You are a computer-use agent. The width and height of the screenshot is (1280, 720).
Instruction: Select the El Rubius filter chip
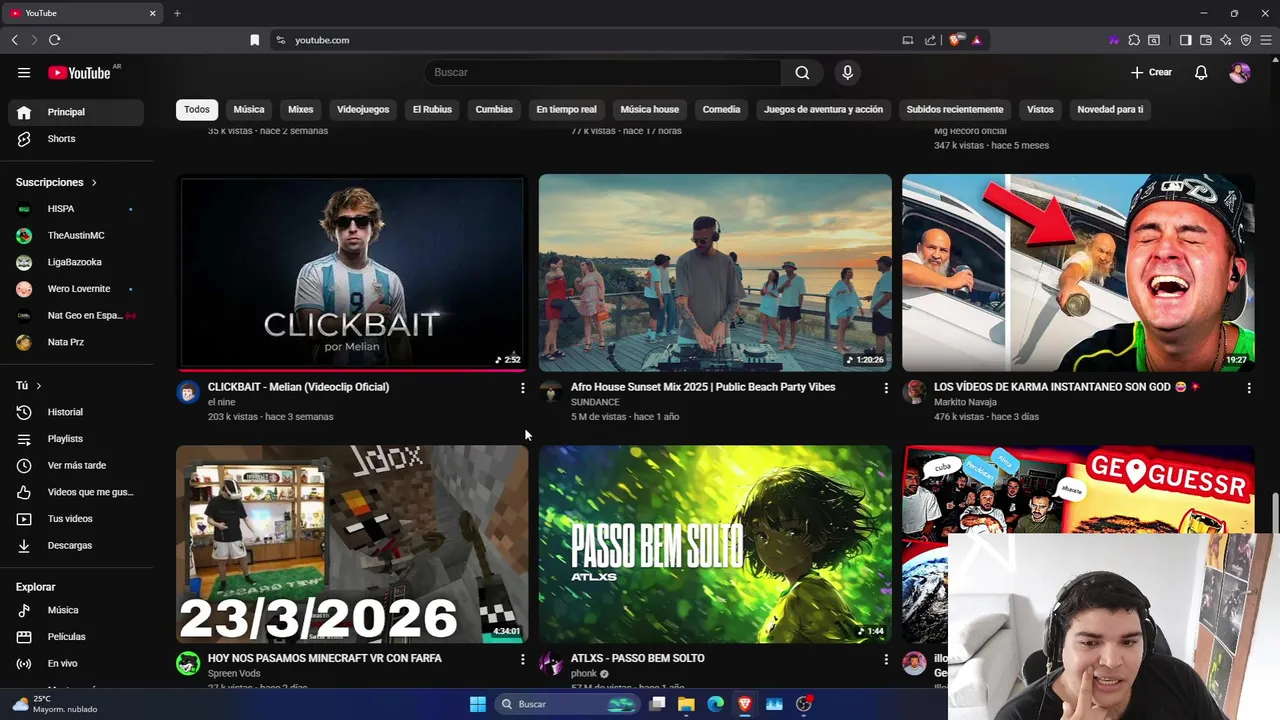pos(432,109)
